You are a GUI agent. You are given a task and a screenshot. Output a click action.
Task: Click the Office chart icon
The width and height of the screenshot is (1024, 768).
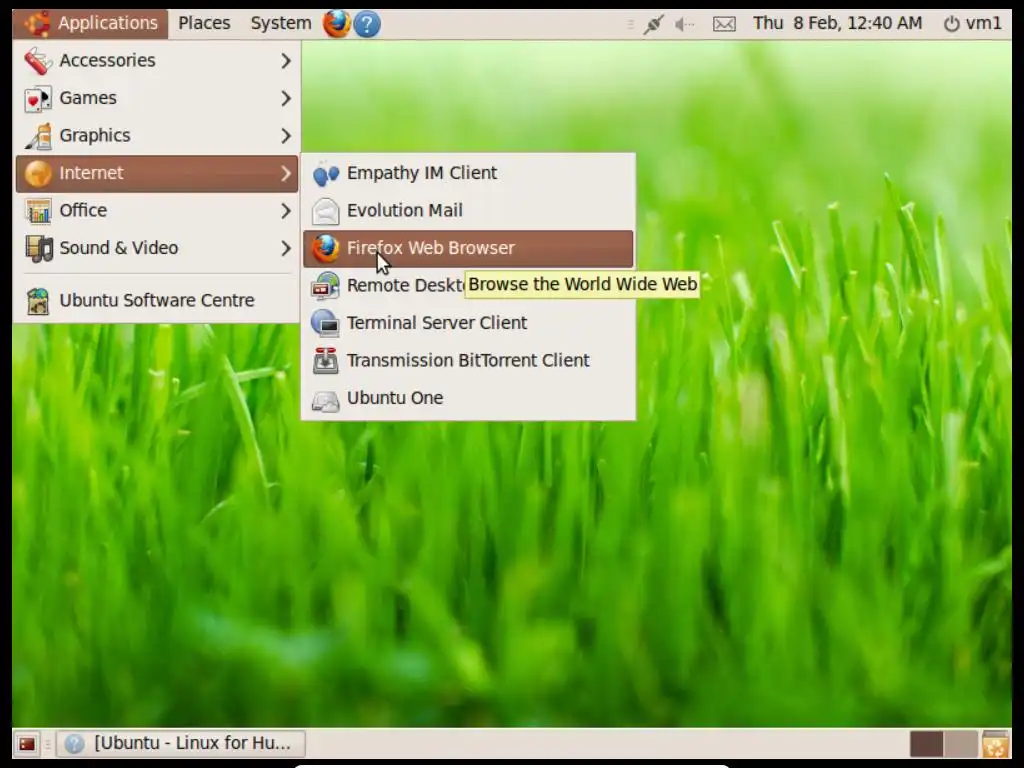pyautogui.click(x=38, y=211)
